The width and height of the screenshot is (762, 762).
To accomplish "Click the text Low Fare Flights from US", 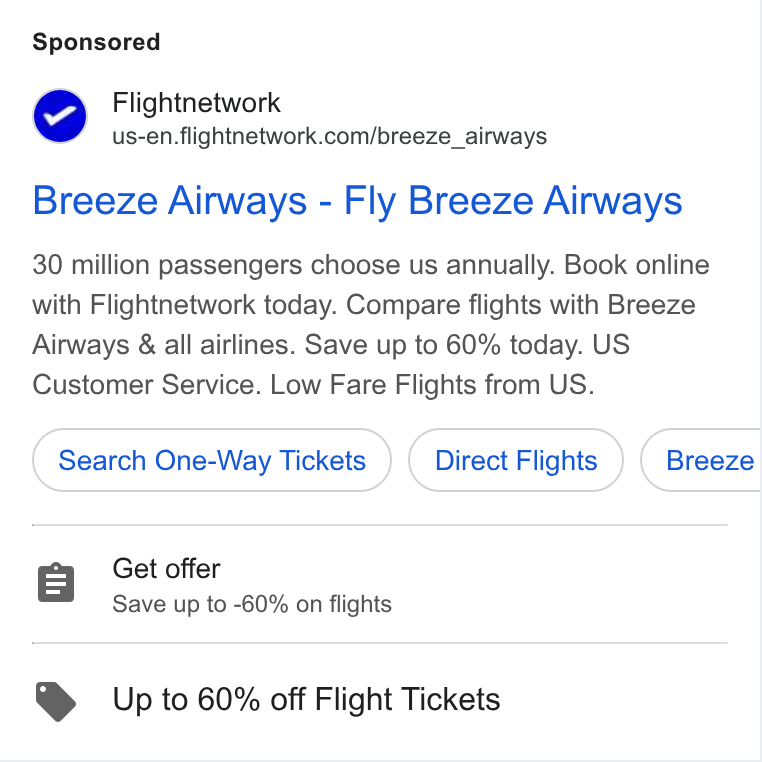I will 432,384.
